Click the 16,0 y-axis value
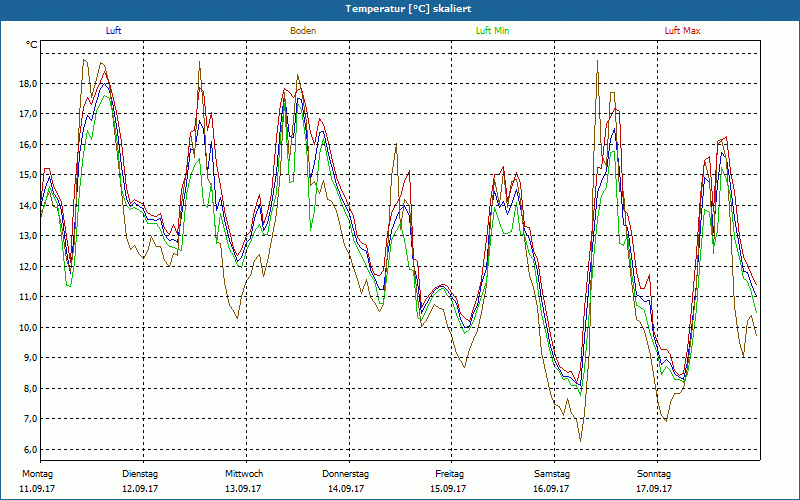The height and width of the screenshot is (500, 800). 29,144
